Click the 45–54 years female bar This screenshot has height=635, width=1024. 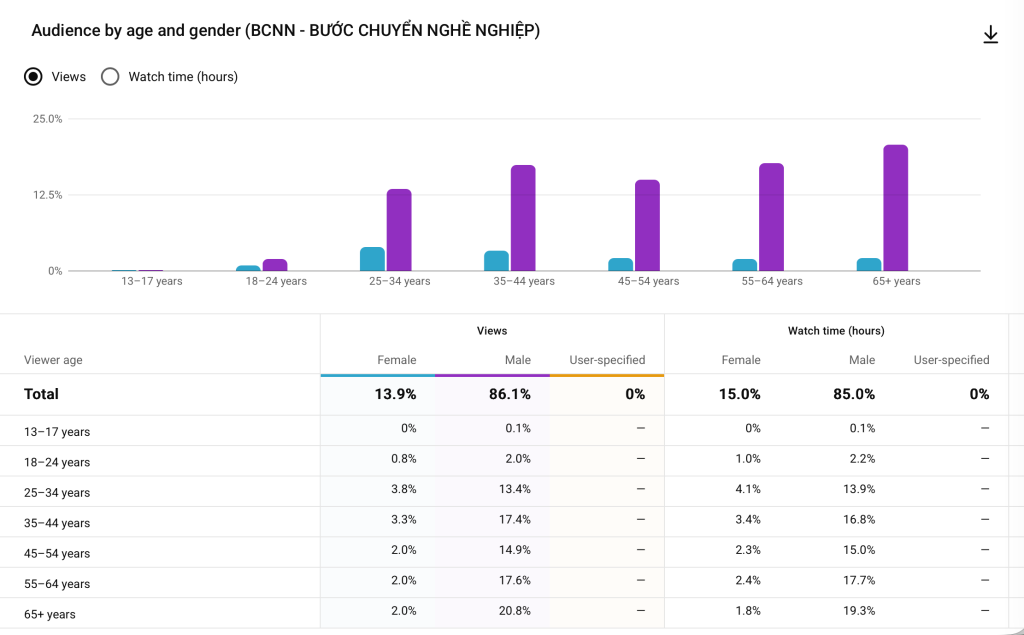620,264
